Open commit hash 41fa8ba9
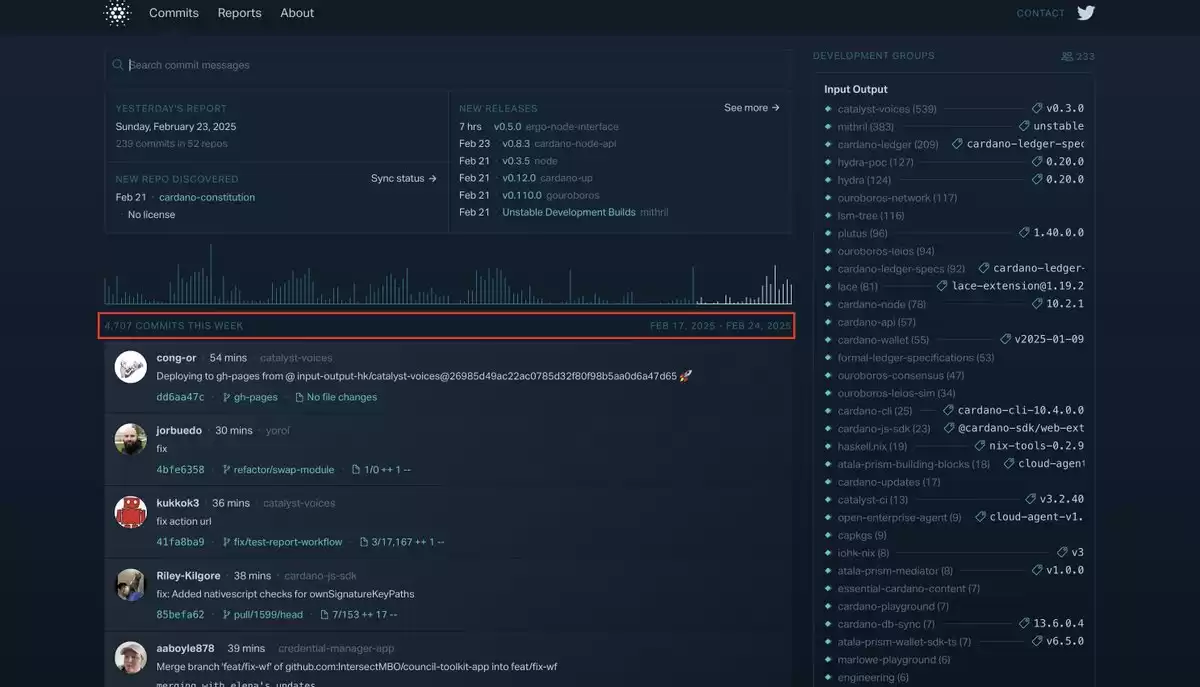 (180, 542)
